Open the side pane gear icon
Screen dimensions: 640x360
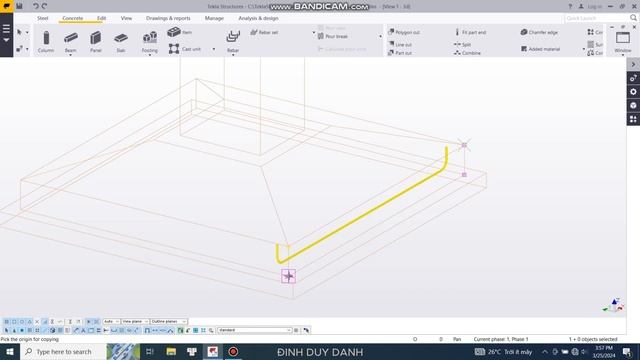pyautogui.click(x=633, y=92)
